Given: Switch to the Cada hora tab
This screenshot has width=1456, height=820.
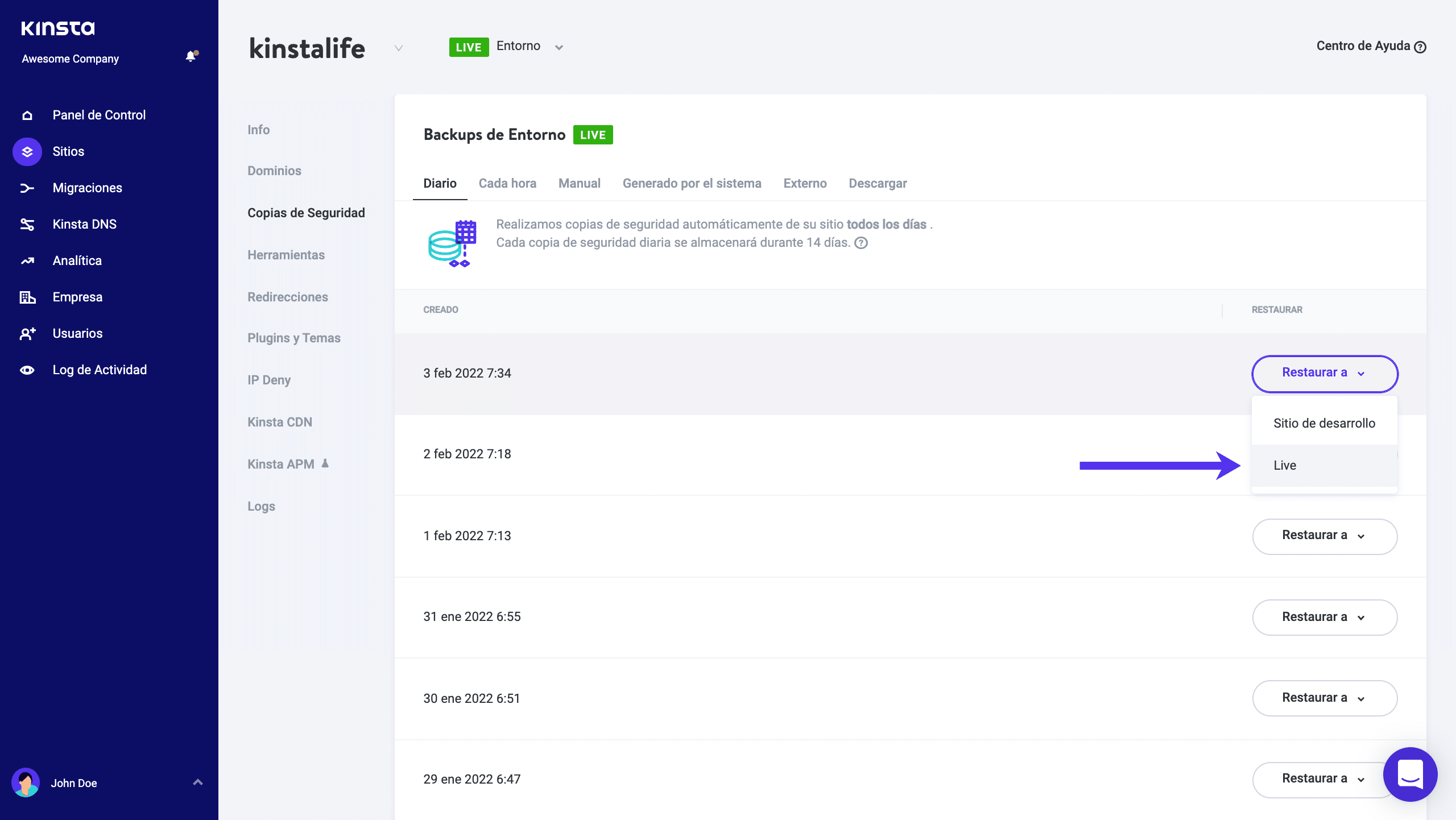Looking at the screenshot, I should pos(507,183).
